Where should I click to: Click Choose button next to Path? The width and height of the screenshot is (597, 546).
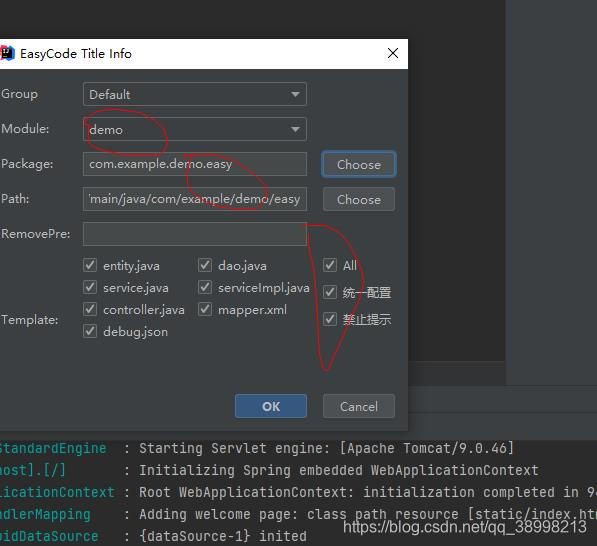[359, 199]
